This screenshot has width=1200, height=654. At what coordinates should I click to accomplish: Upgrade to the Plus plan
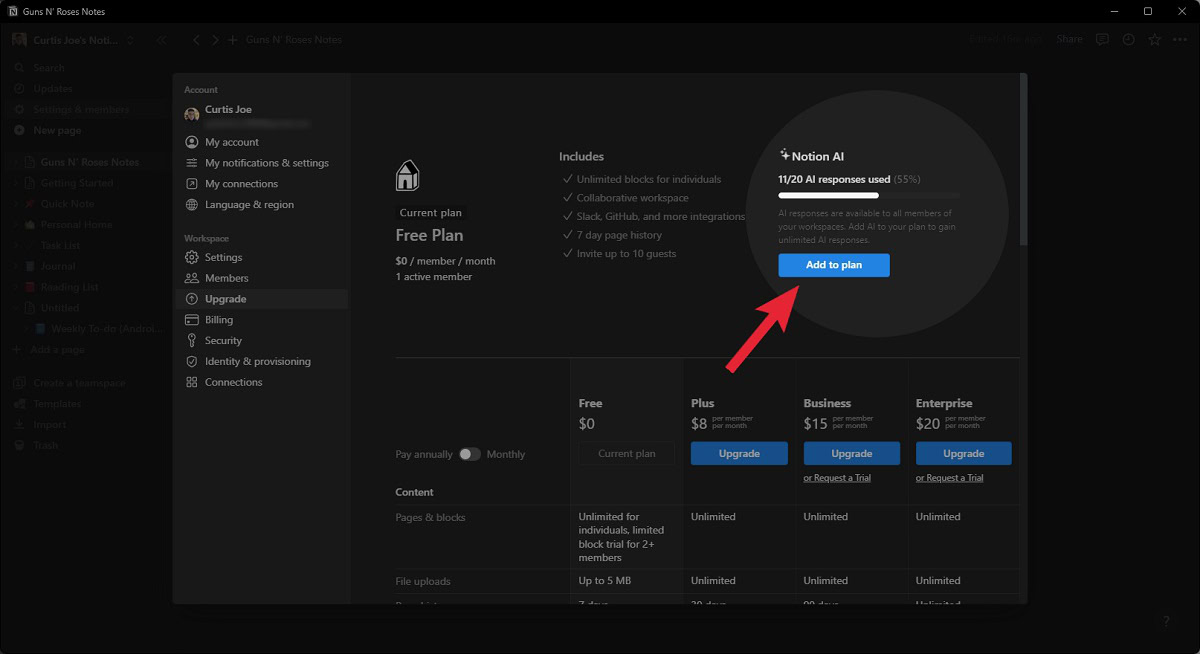(x=739, y=454)
